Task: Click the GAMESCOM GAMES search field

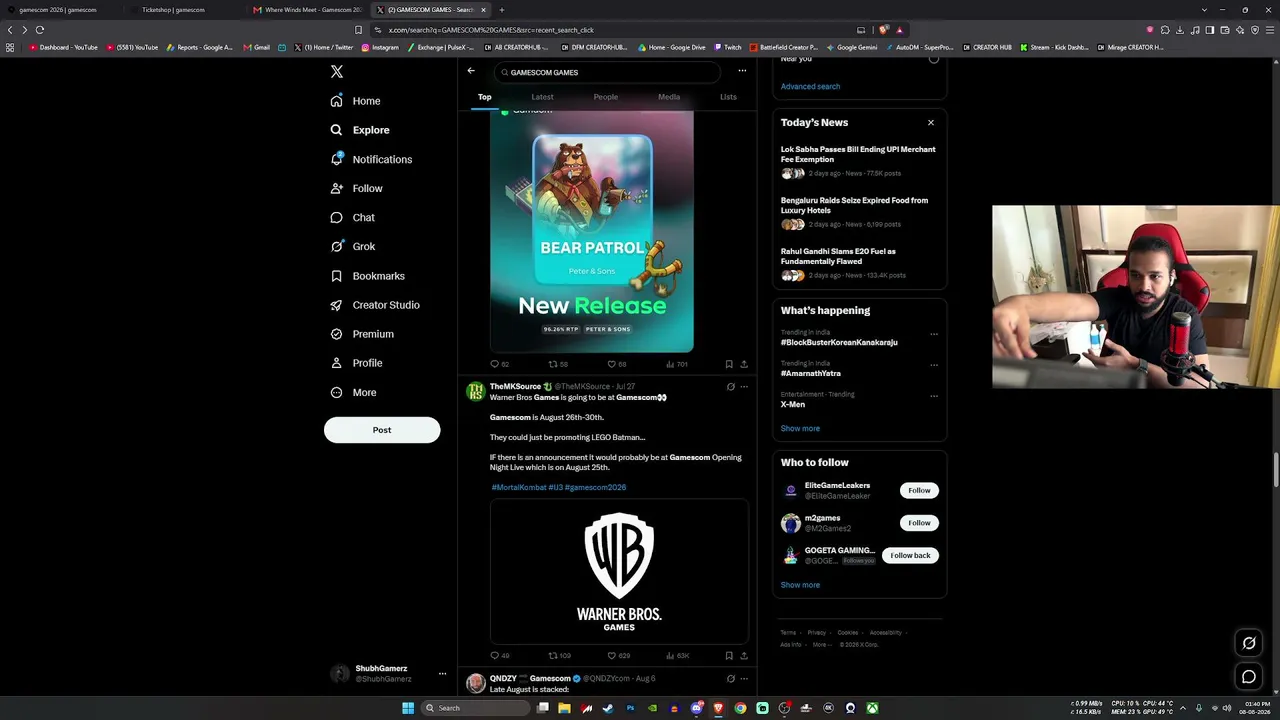Action: pyautogui.click(x=608, y=72)
